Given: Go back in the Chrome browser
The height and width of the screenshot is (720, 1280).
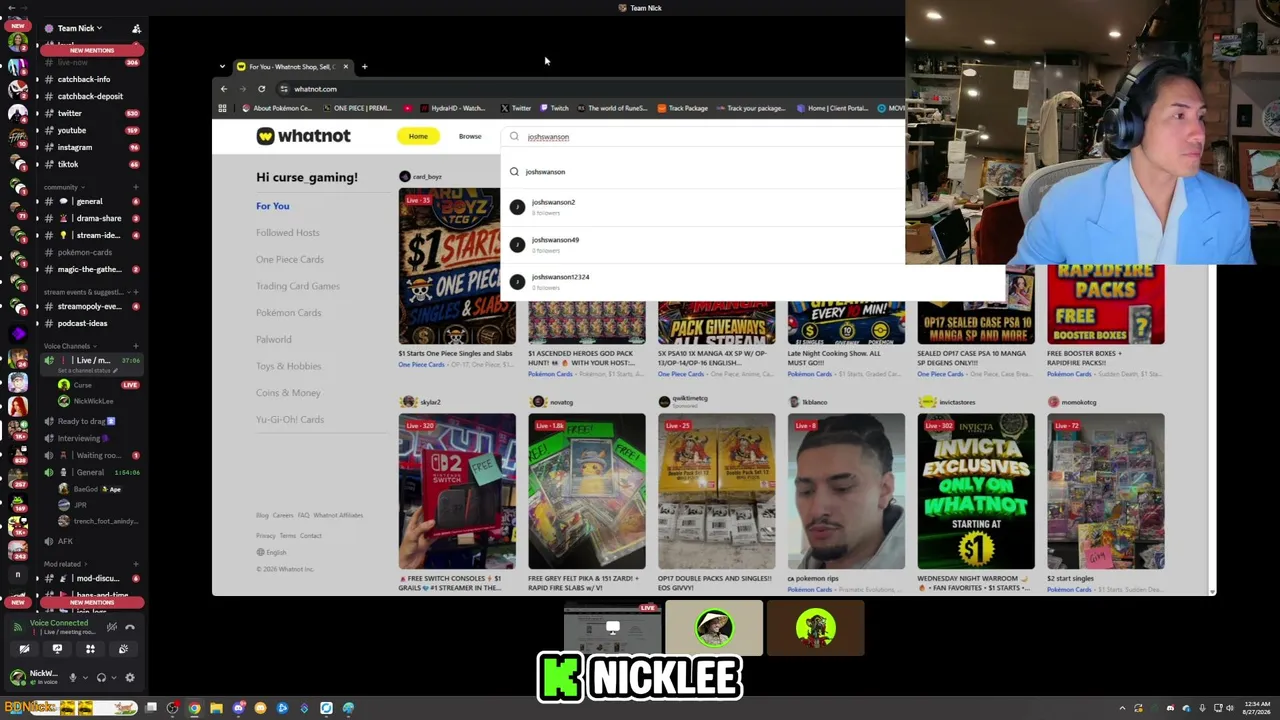Looking at the screenshot, I should [224, 89].
